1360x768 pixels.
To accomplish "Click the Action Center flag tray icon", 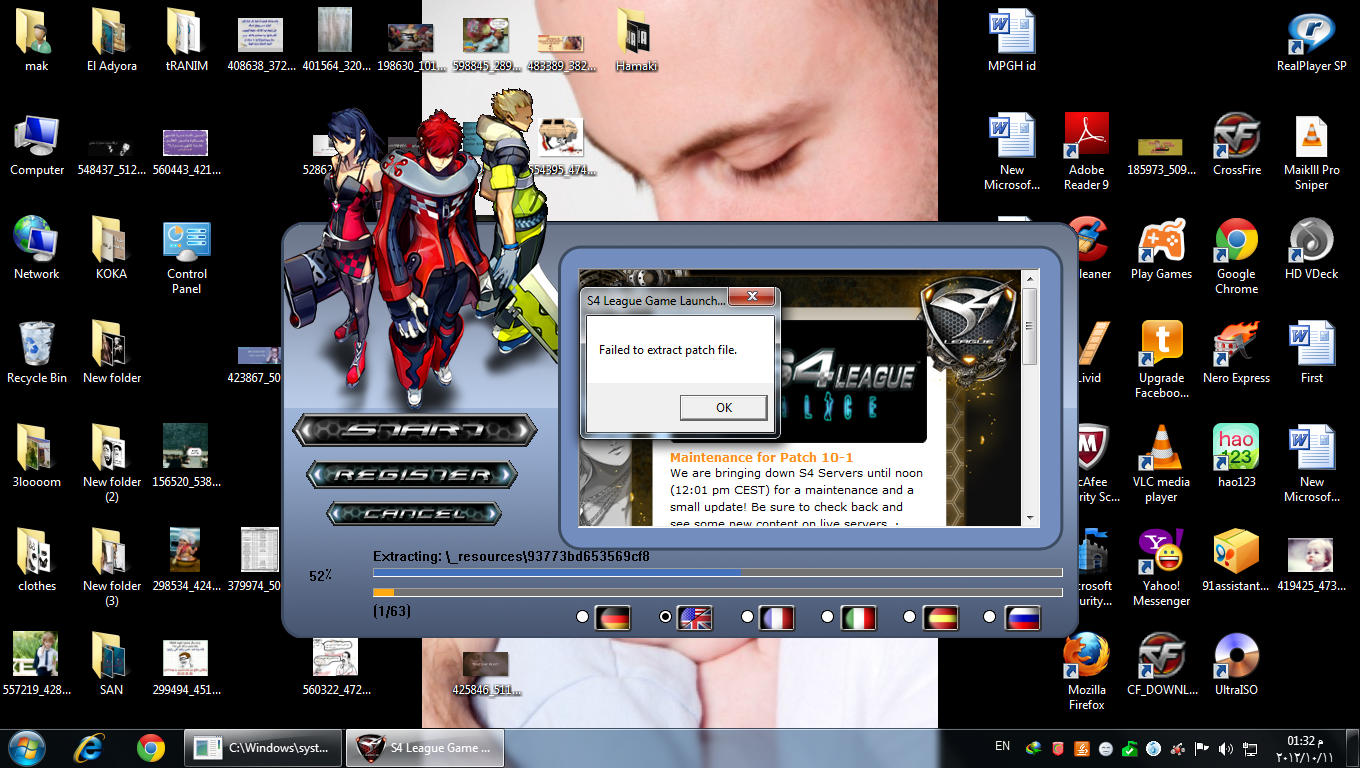I will click(1202, 749).
